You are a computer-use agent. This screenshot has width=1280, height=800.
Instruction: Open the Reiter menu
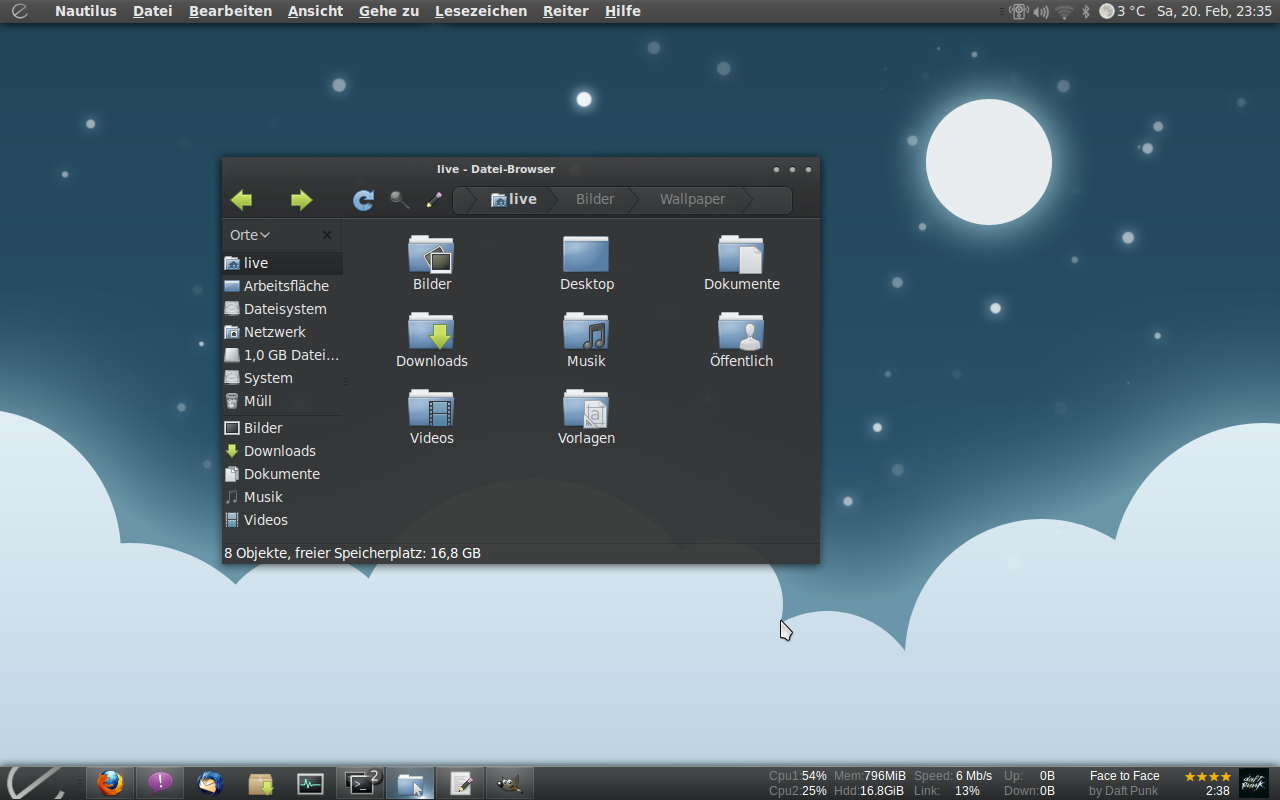click(x=566, y=11)
